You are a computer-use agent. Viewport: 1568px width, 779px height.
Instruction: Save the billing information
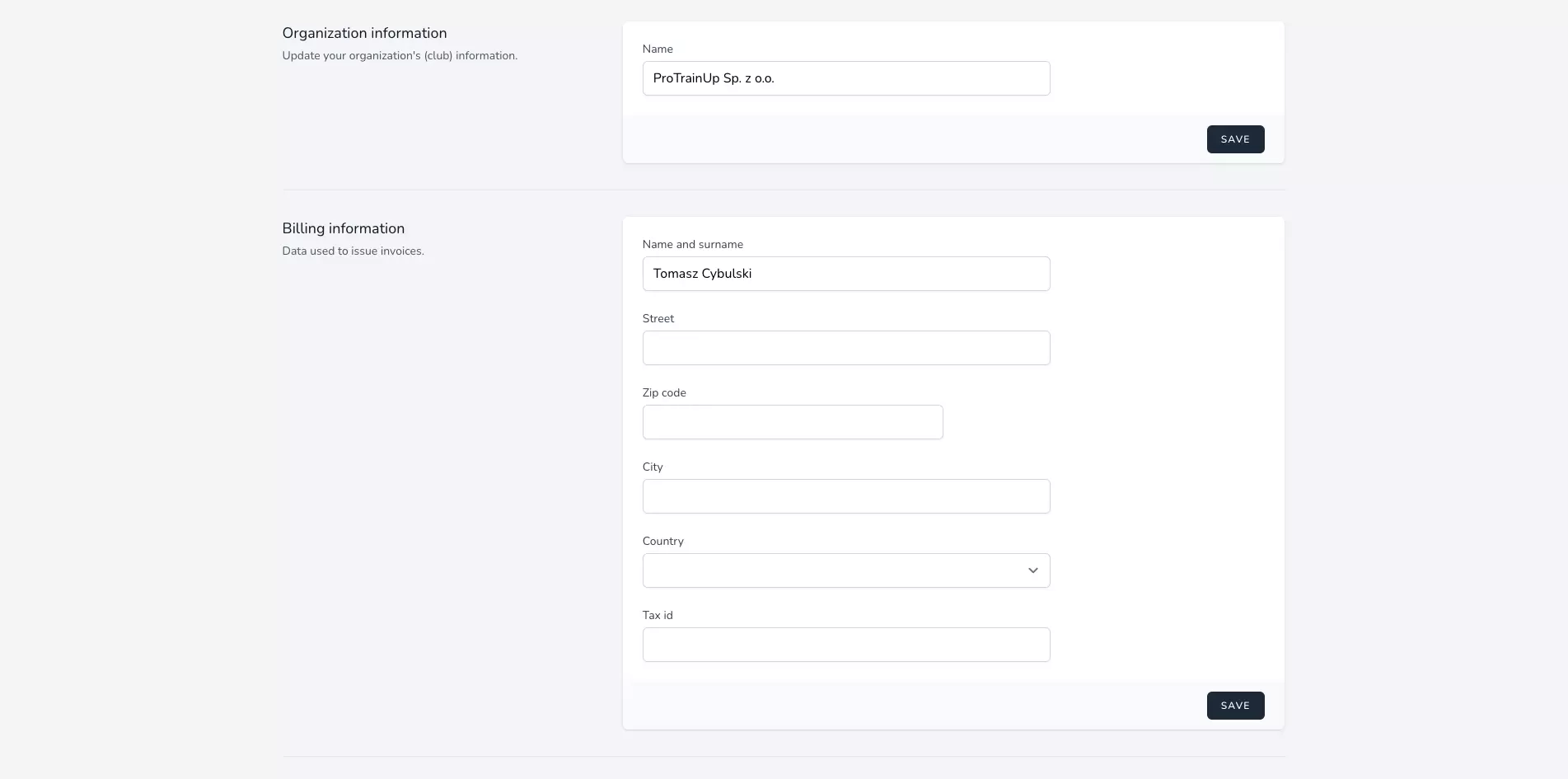pos(1234,706)
